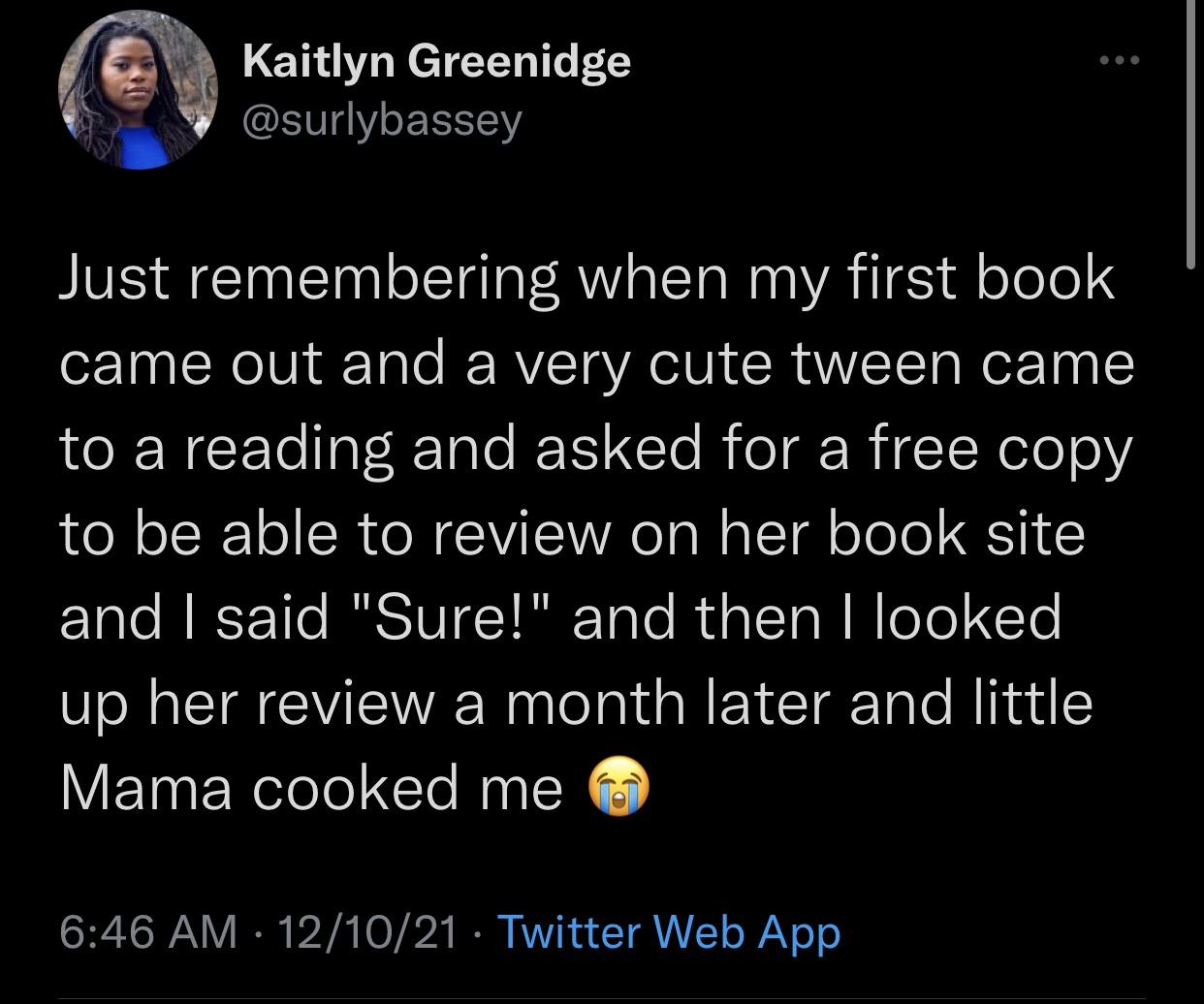Click the display name Kaitlyn Greenidge
The height and width of the screenshot is (1004, 1204).
pos(436,60)
